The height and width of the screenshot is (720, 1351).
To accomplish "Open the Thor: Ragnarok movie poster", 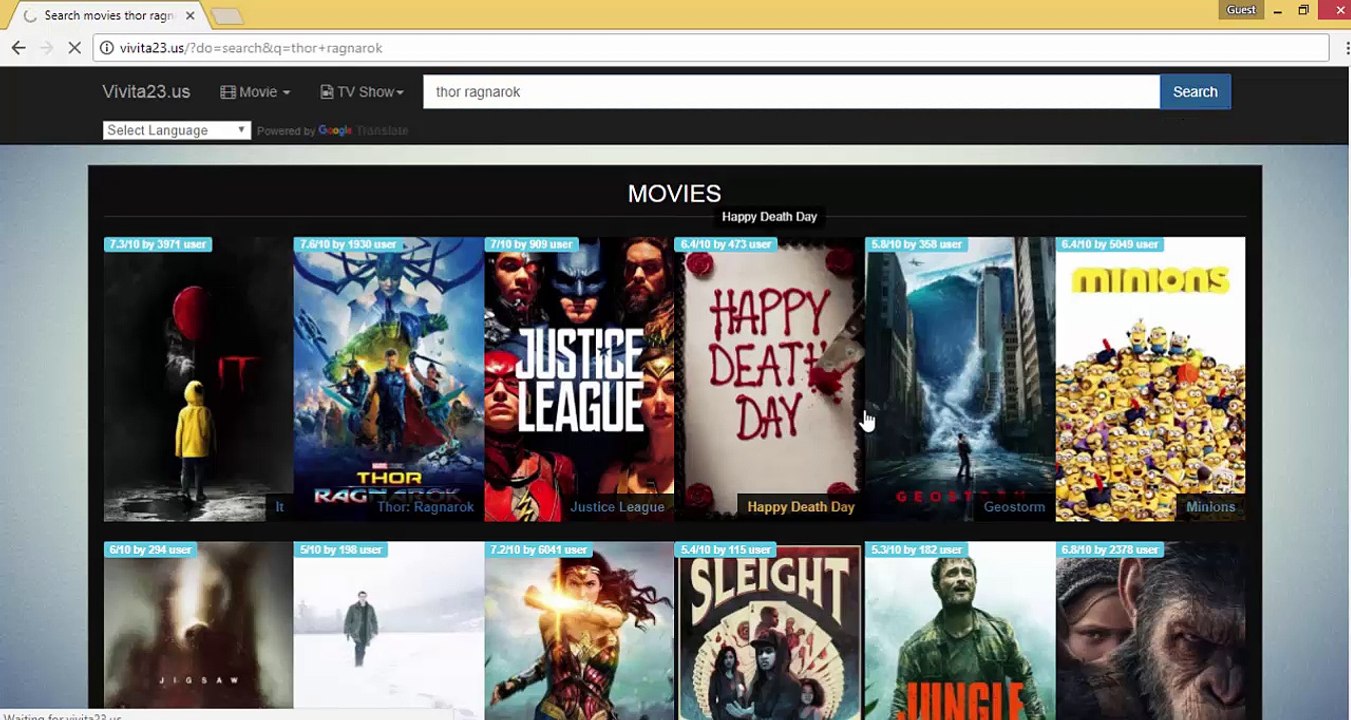I will (388, 379).
